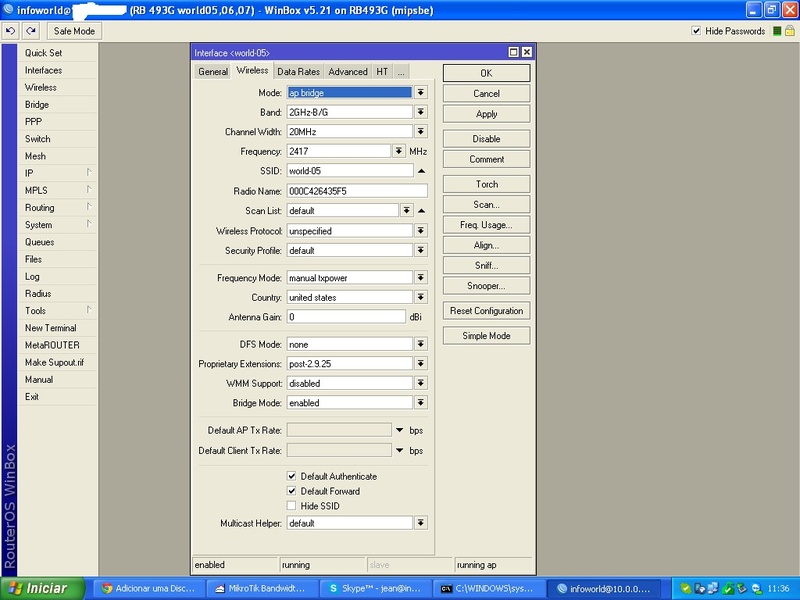800x600 pixels.
Task: Toggle the Hide Passwords checkbox
Action: click(x=696, y=31)
